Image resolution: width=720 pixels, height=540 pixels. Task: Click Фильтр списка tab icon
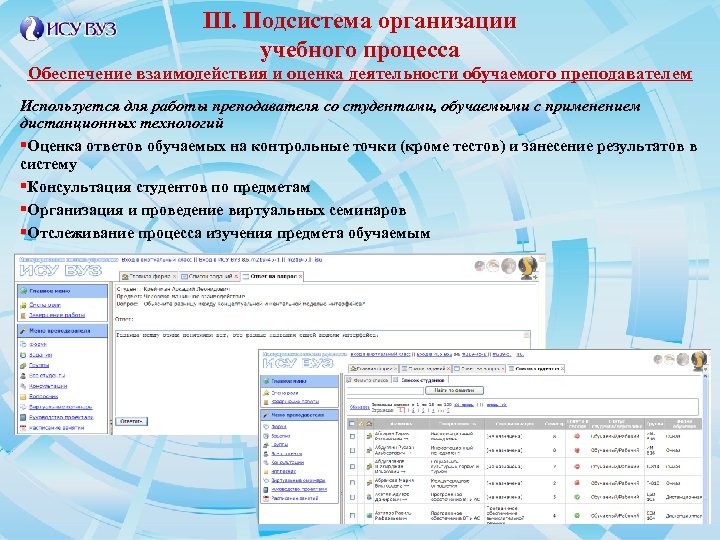pyautogui.click(x=349, y=380)
